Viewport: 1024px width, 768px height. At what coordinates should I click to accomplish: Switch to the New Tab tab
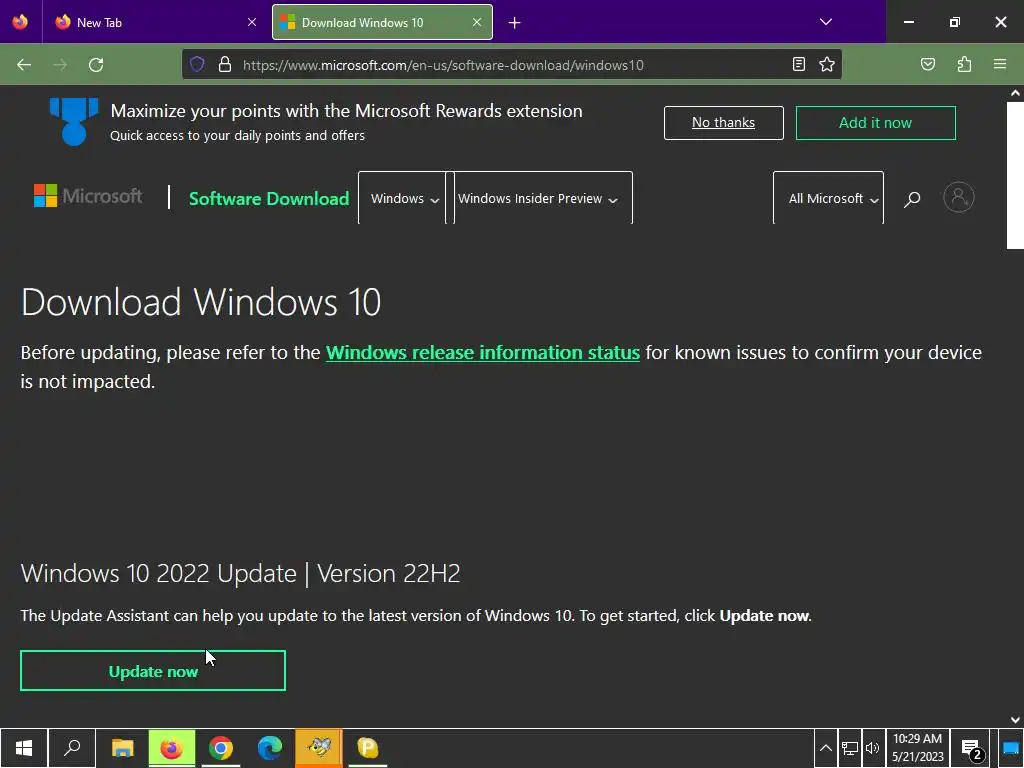(x=157, y=22)
